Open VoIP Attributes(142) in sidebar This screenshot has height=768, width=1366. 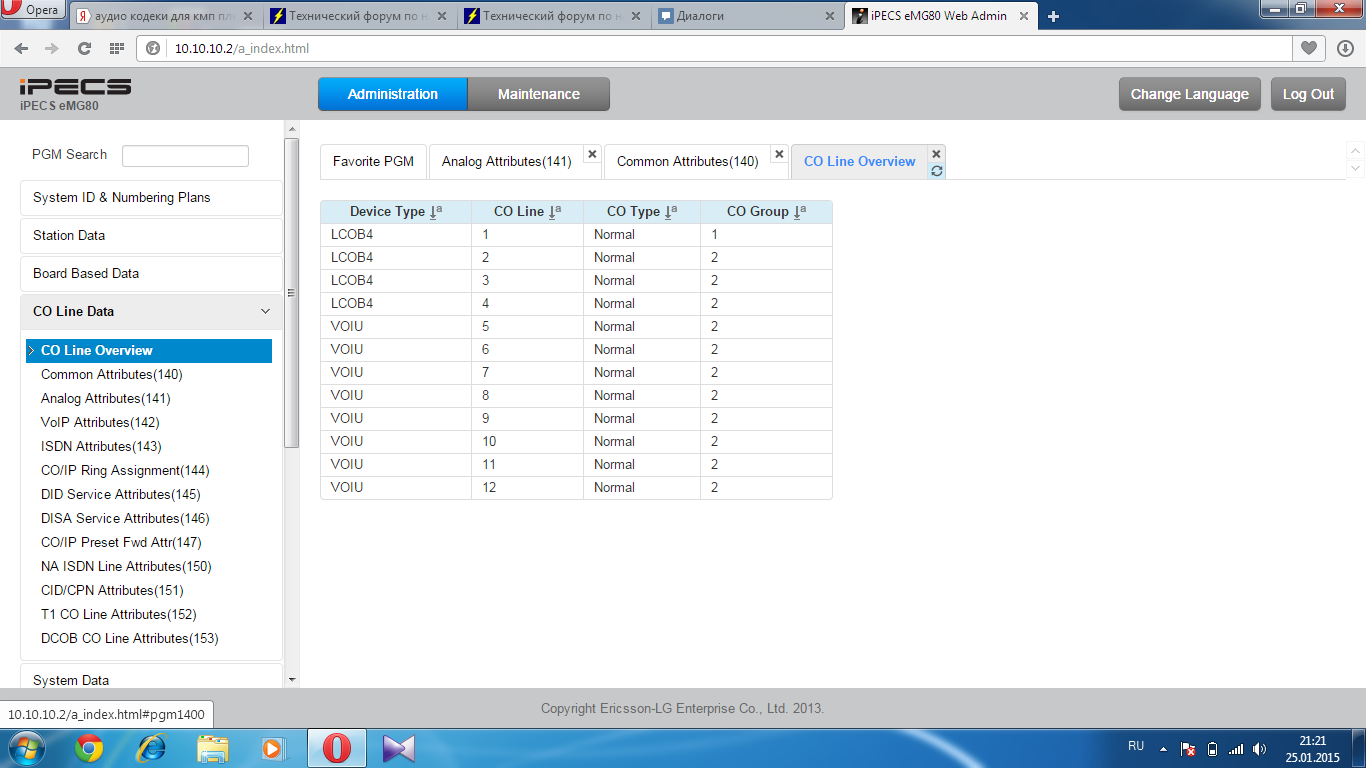point(100,423)
